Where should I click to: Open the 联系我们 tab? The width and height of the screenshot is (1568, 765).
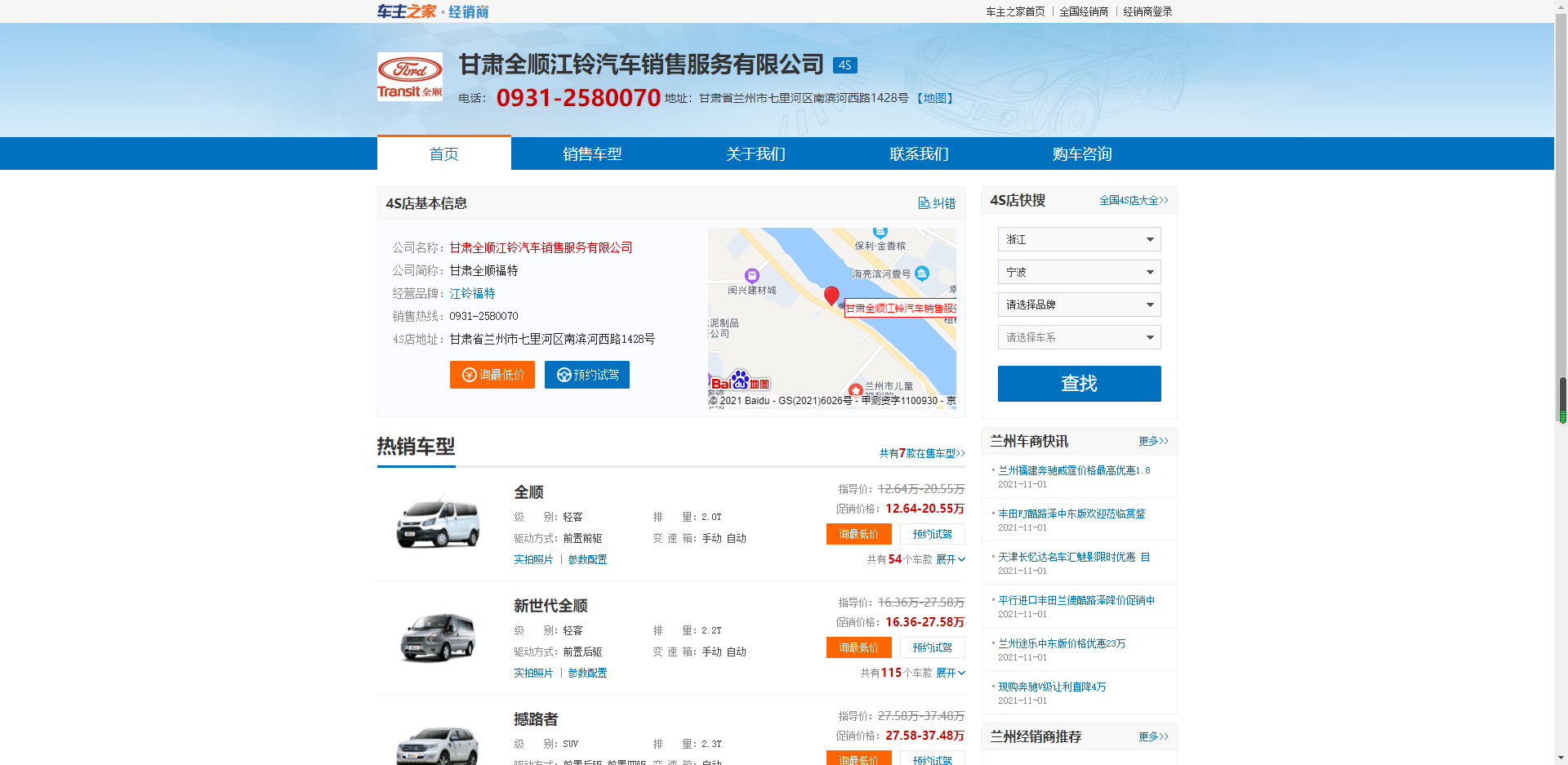point(919,153)
